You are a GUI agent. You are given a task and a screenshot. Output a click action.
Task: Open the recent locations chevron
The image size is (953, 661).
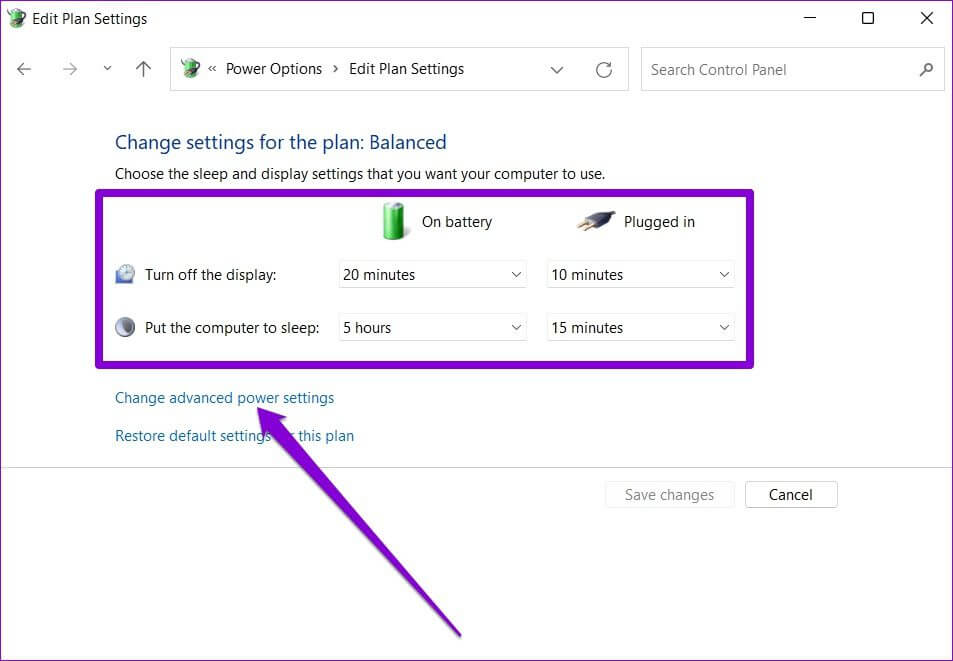click(107, 69)
